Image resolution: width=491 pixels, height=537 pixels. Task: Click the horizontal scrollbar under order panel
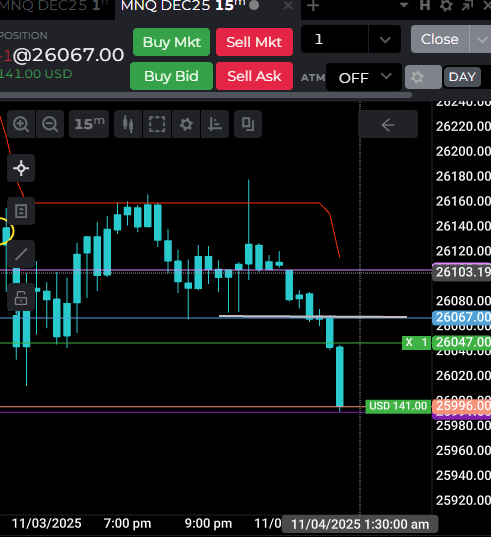[205, 96]
